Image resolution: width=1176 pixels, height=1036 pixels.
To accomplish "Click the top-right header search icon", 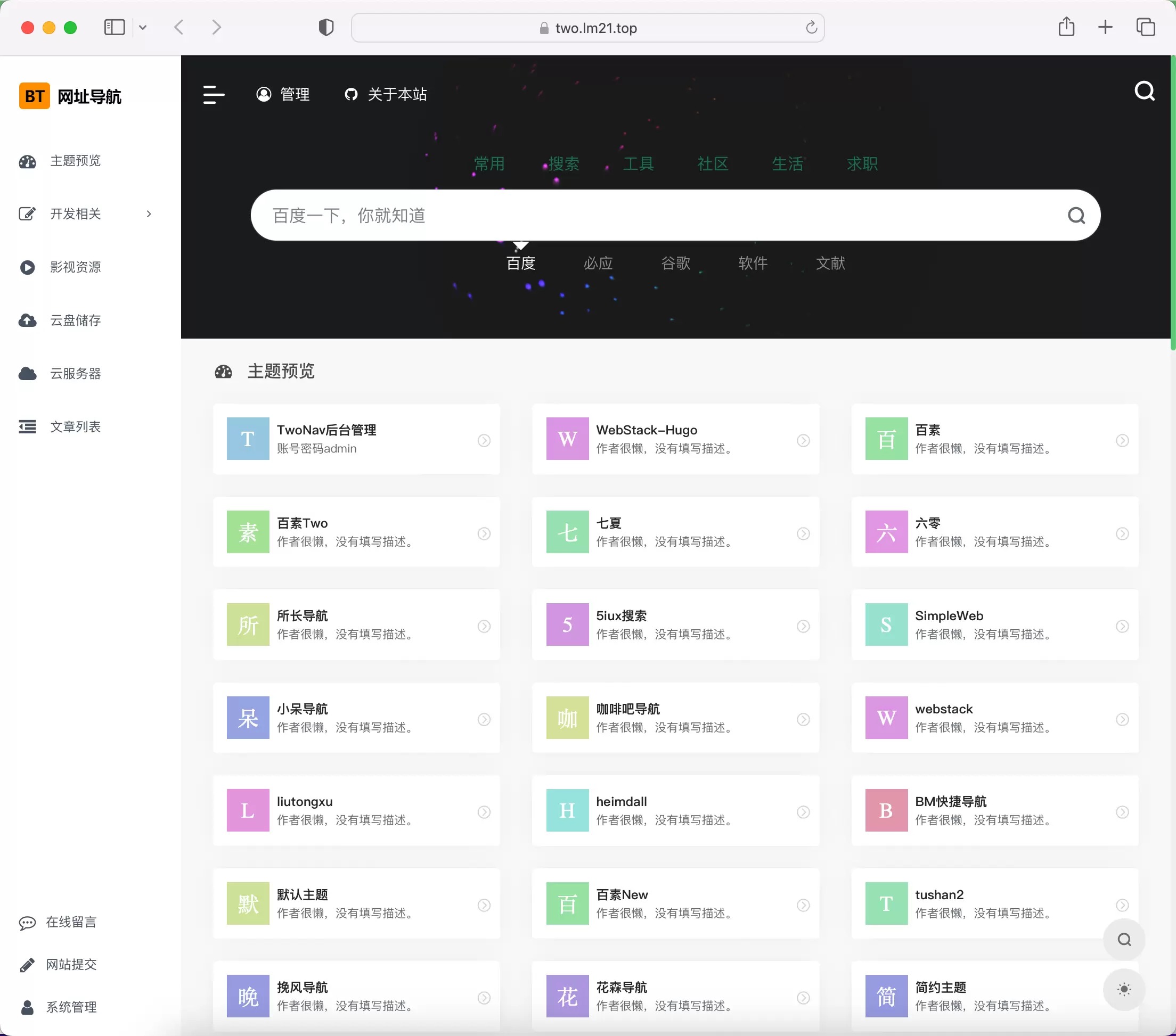I will coord(1145,91).
